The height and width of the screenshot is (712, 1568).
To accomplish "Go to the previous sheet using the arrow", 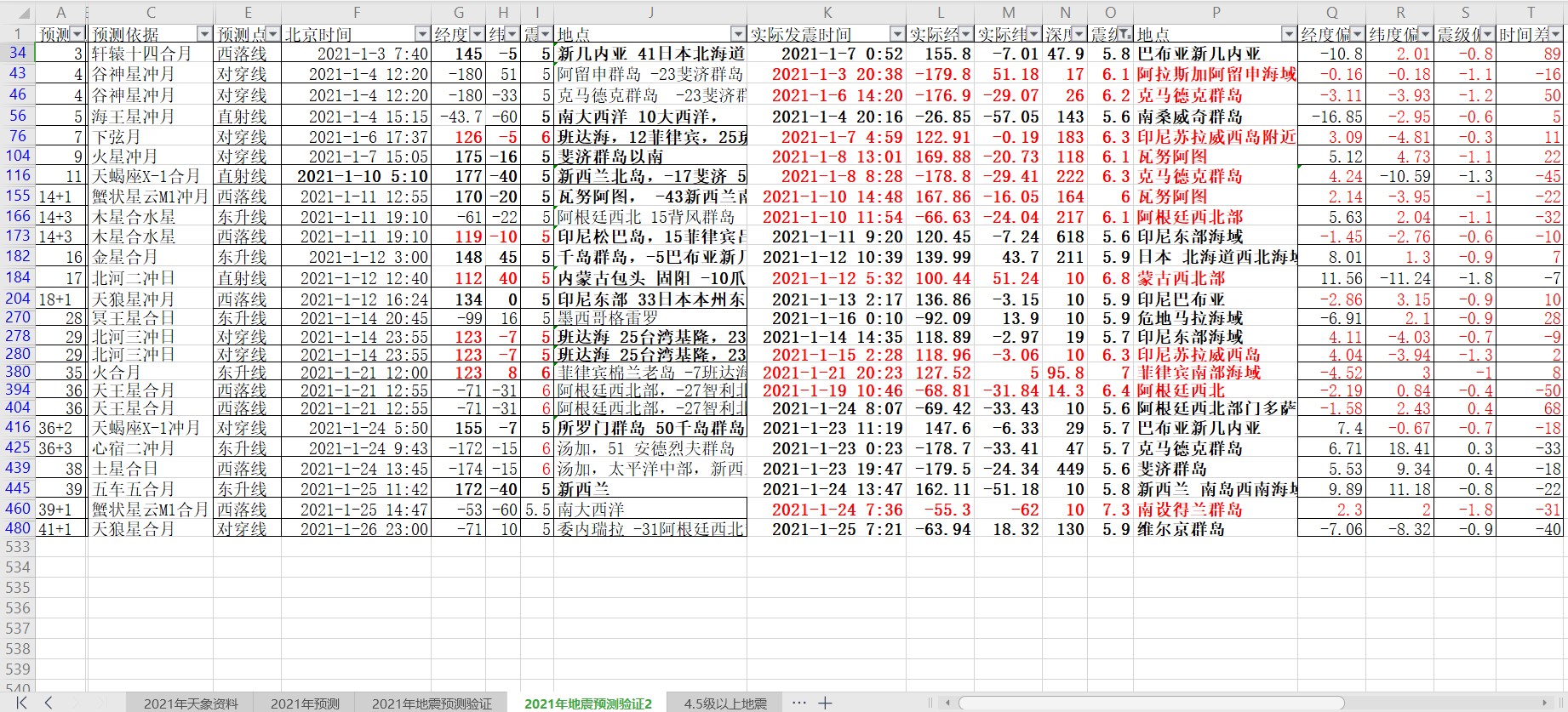I will tap(49, 702).
